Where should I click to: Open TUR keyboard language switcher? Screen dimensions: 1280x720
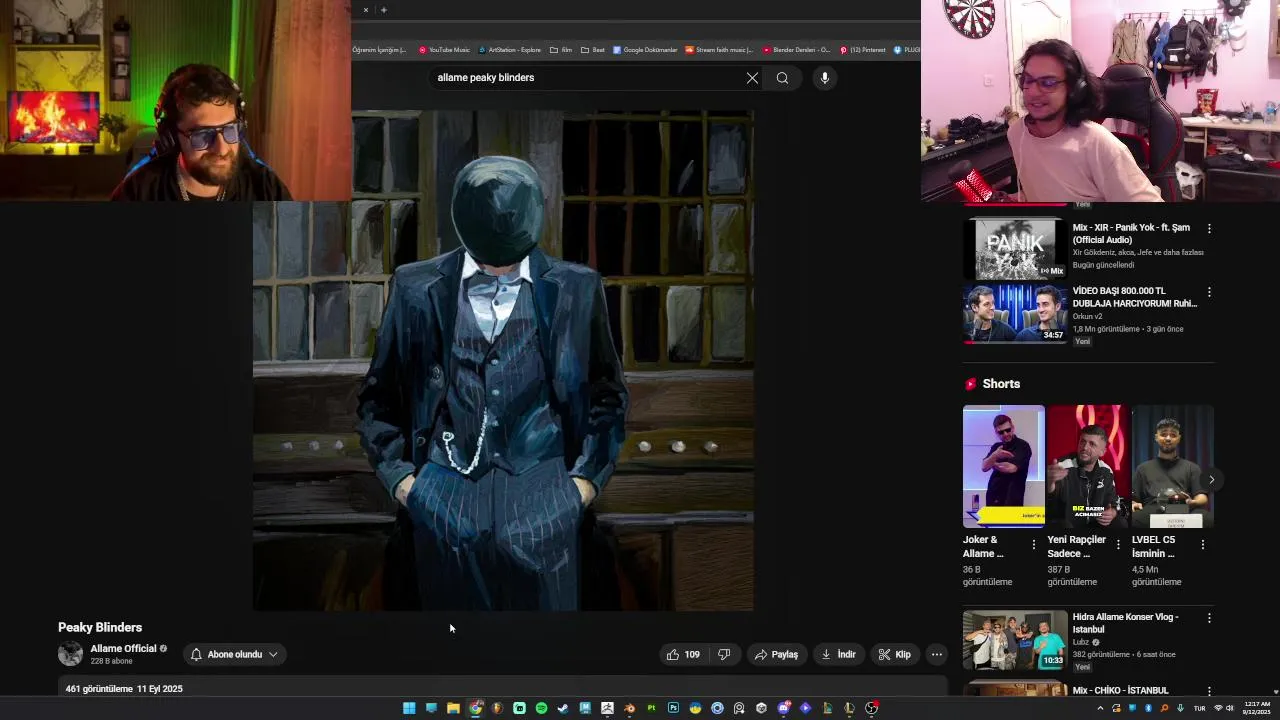click(x=1199, y=708)
